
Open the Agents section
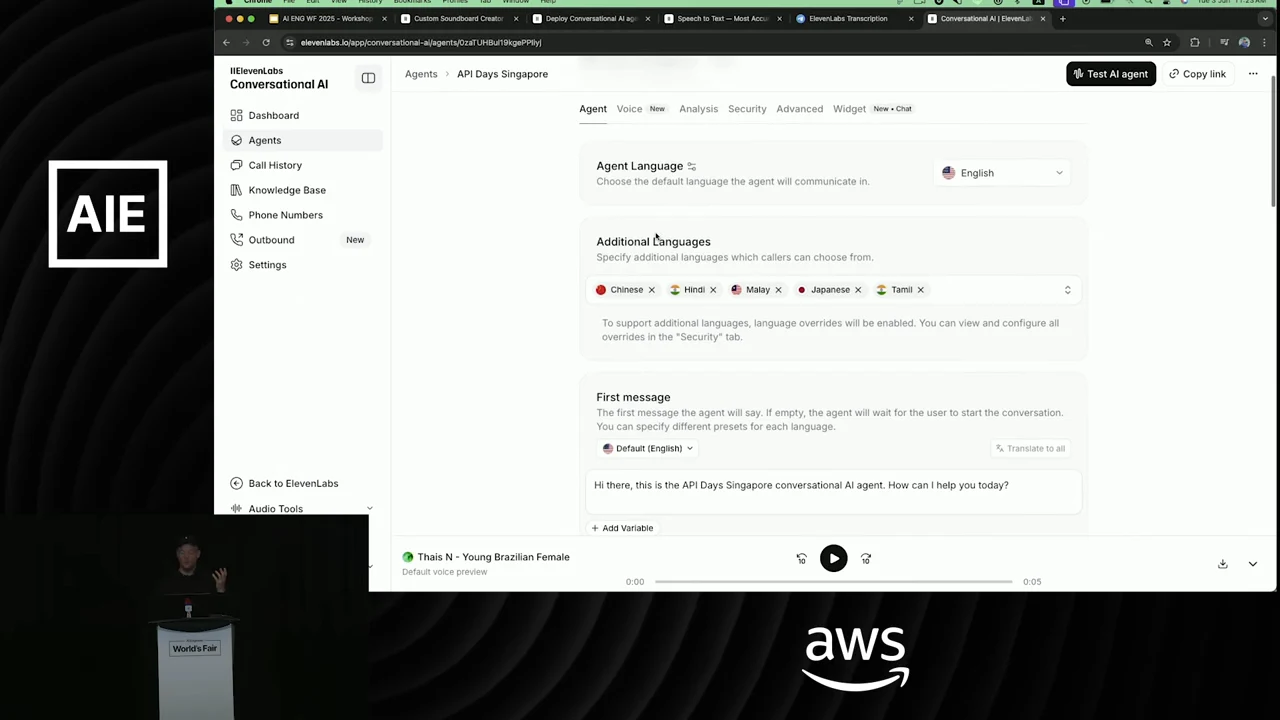click(302, 140)
